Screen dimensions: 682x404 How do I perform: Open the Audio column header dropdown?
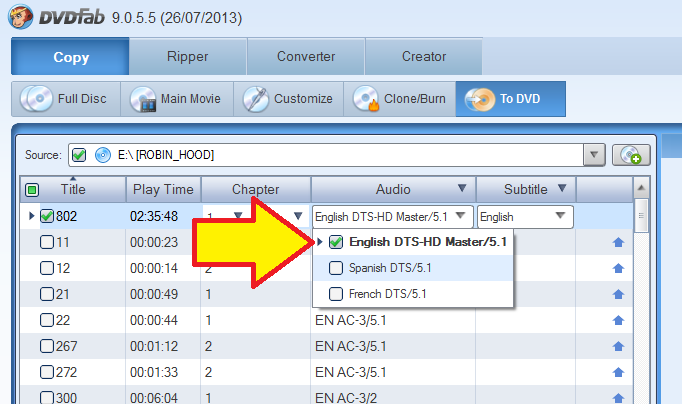click(462, 188)
